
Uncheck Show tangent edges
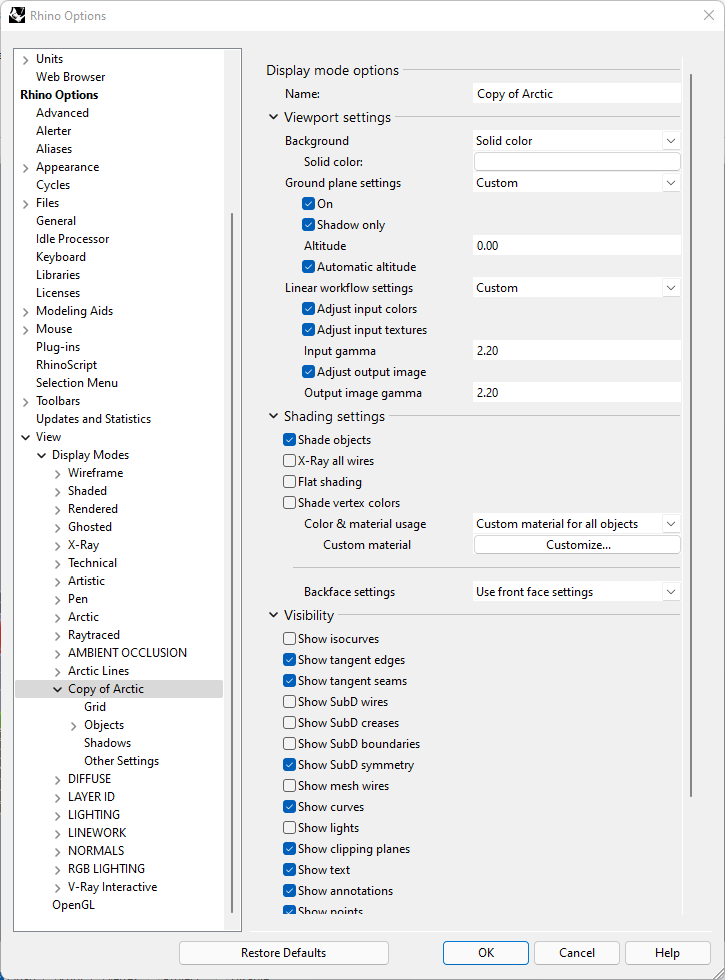pyautogui.click(x=289, y=659)
